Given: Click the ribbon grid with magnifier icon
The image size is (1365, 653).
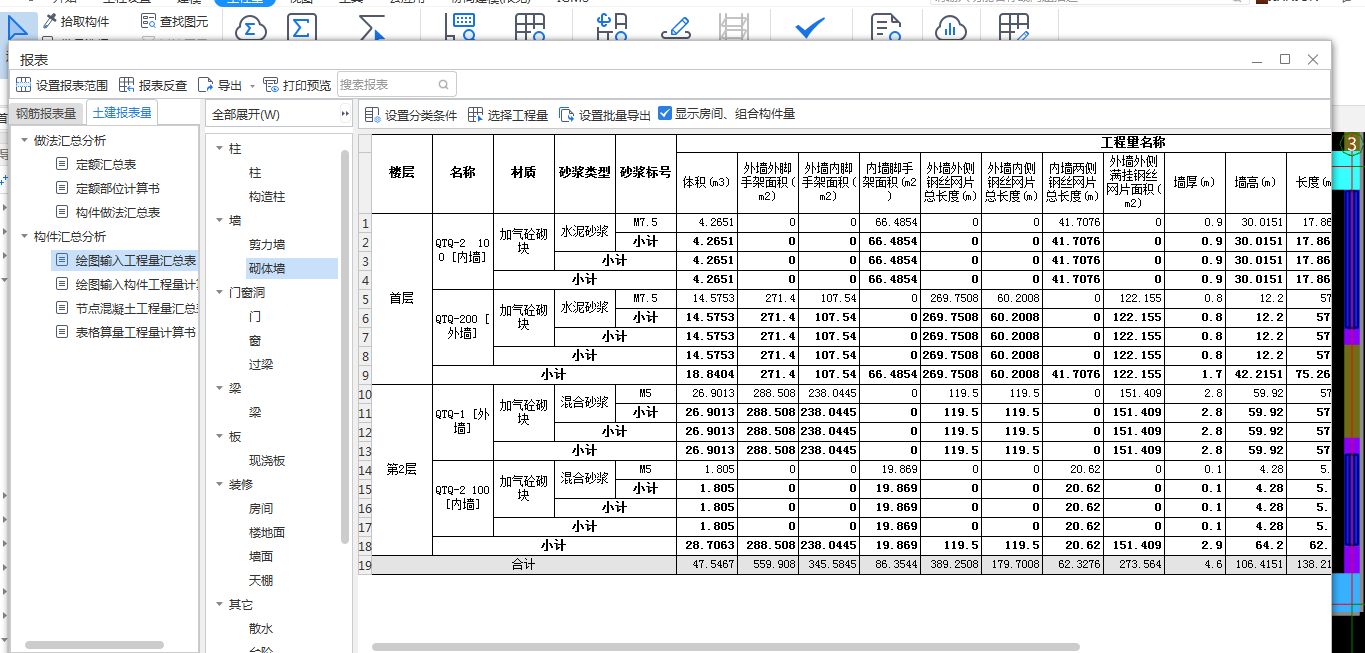Looking at the screenshot, I should pos(530,29).
